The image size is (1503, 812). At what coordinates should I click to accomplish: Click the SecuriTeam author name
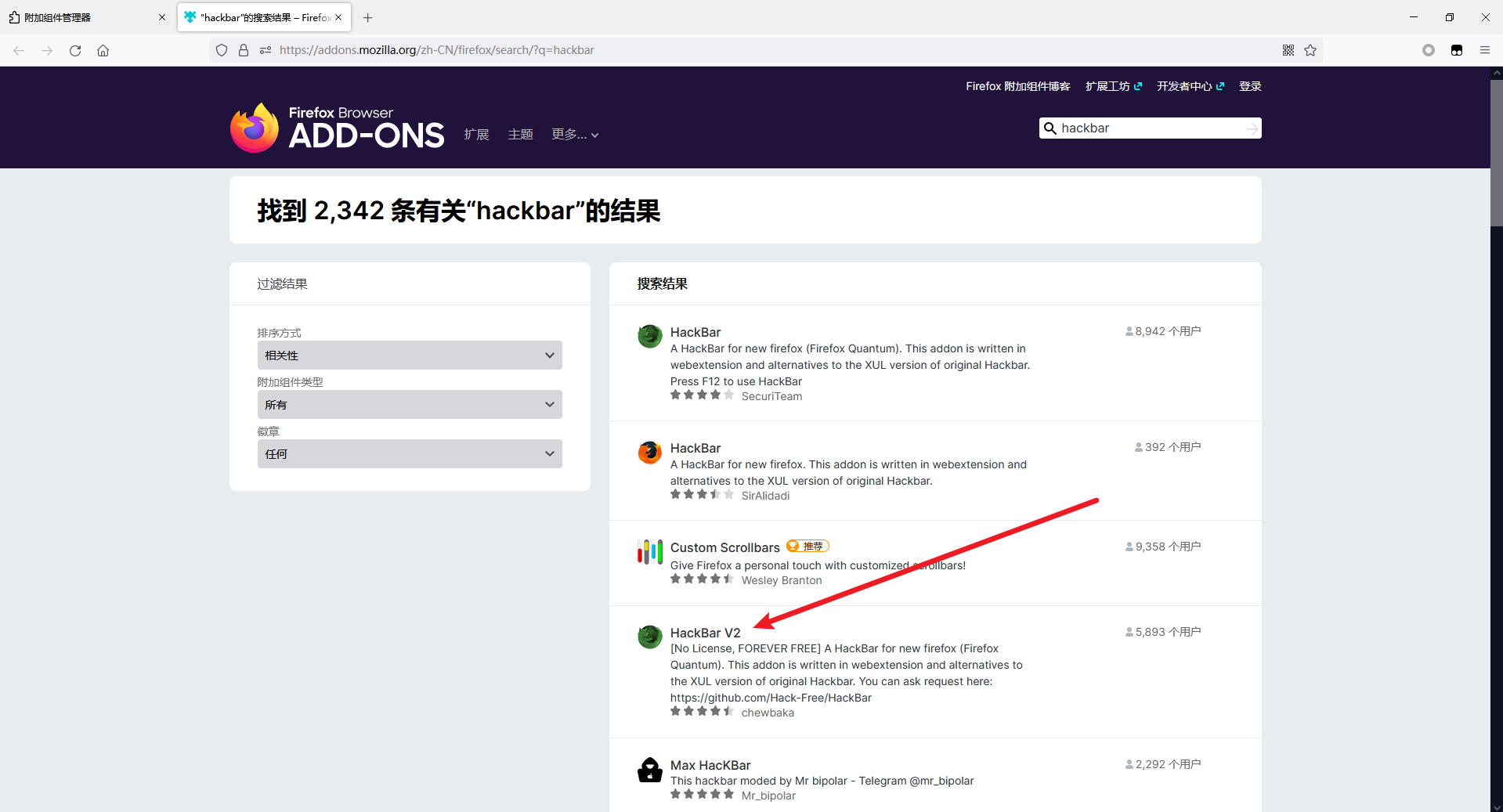pyautogui.click(x=771, y=396)
